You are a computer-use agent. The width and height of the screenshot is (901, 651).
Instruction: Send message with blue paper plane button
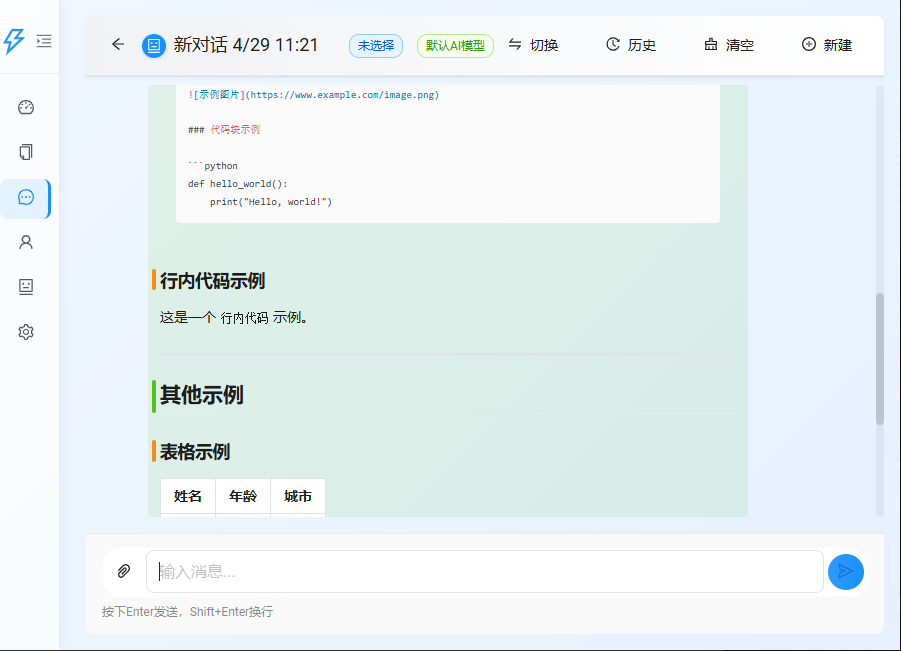[x=845, y=572]
